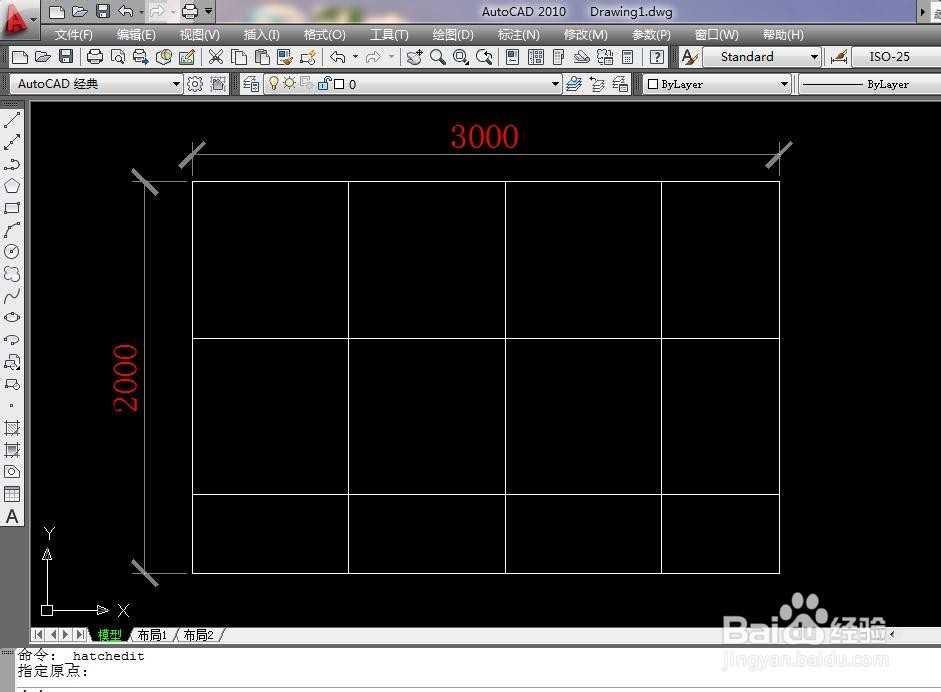The width and height of the screenshot is (941, 692).
Task: Select the Table tool
Action: (x=12, y=495)
